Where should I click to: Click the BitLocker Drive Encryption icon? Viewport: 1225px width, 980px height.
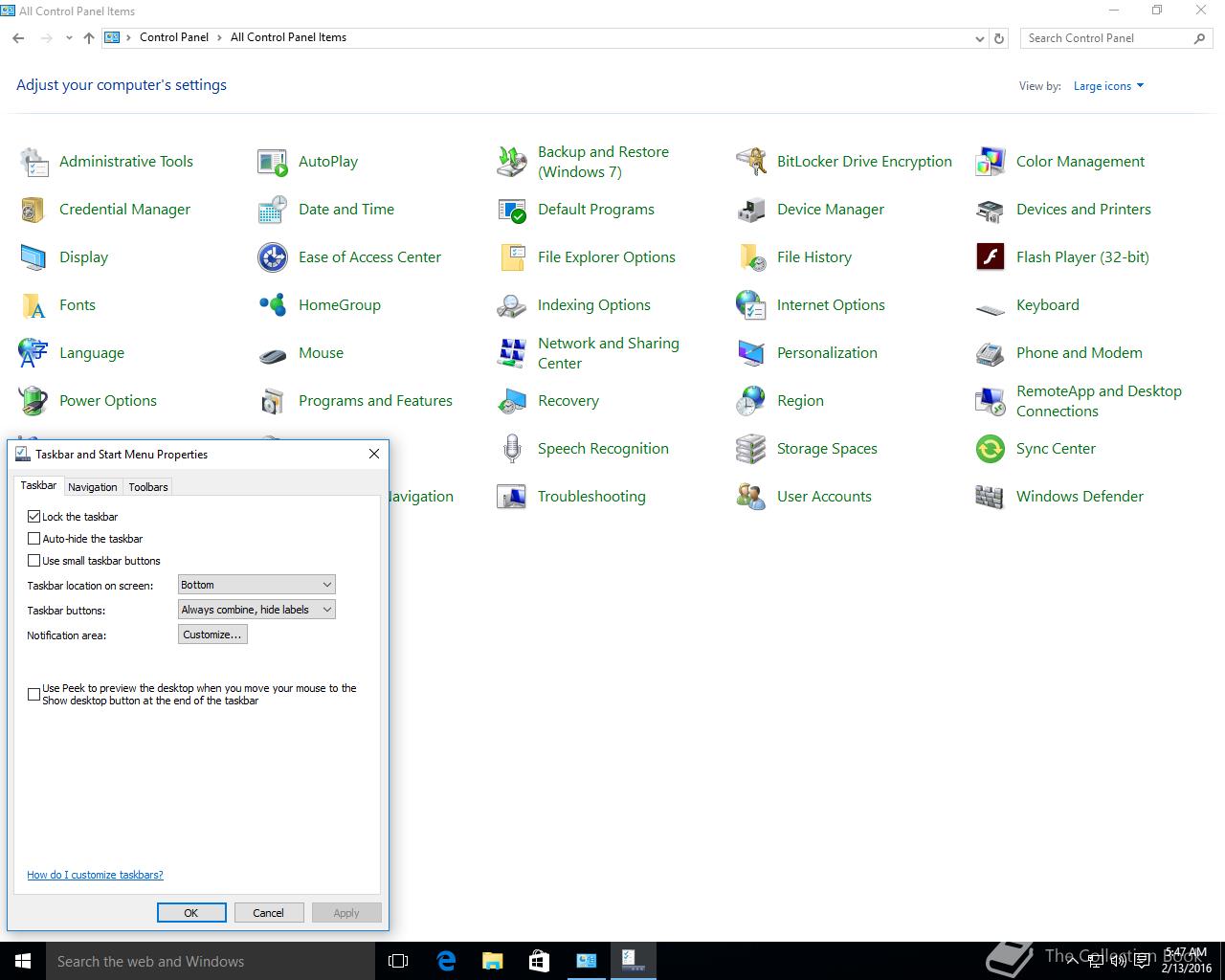click(x=750, y=162)
